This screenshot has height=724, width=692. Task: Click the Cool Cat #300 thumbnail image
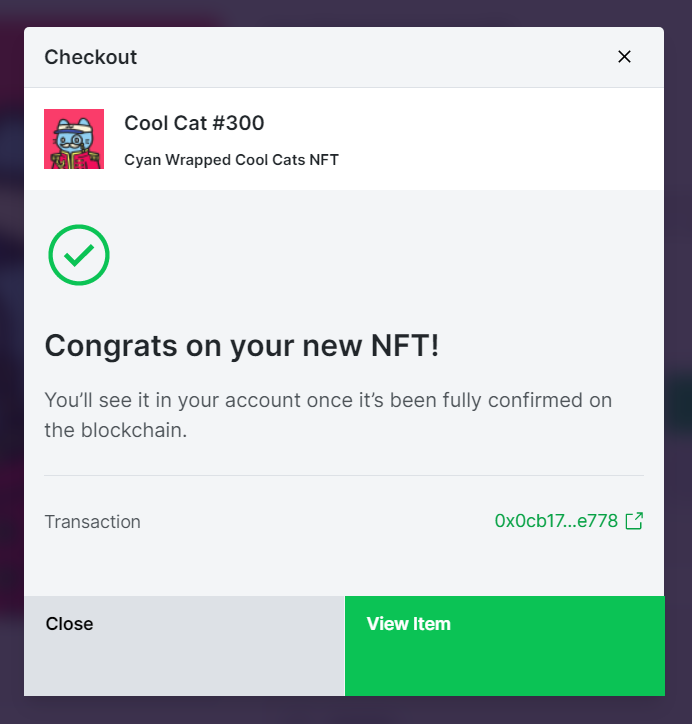(74, 139)
